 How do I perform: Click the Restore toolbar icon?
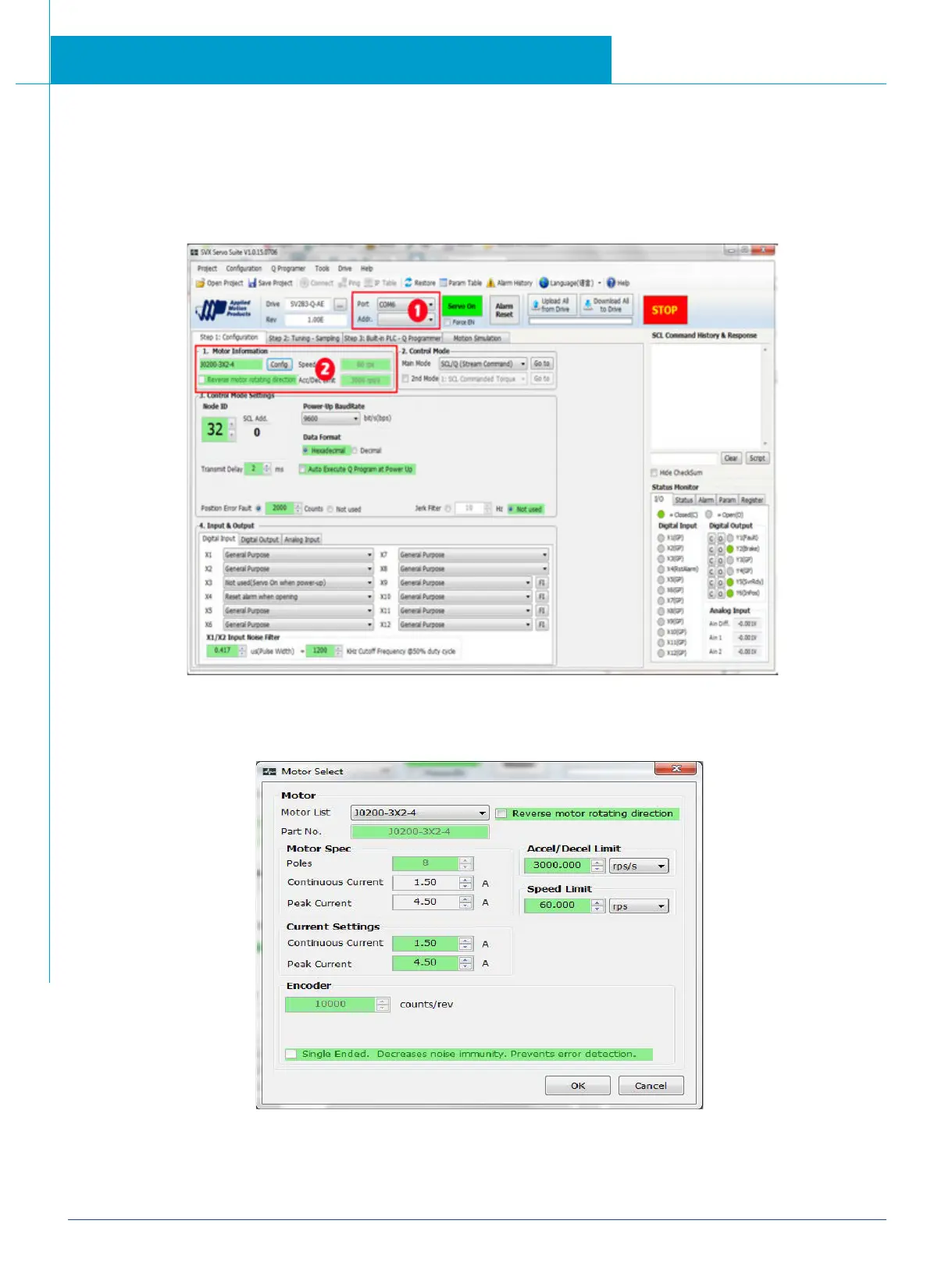coord(408,283)
